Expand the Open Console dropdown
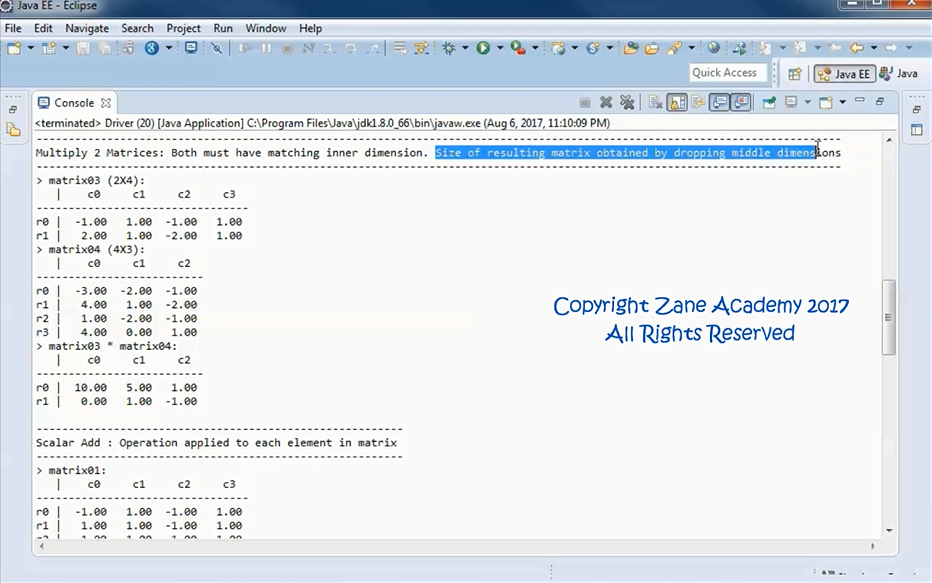The image size is (932, 583). (x=807, y=101)
